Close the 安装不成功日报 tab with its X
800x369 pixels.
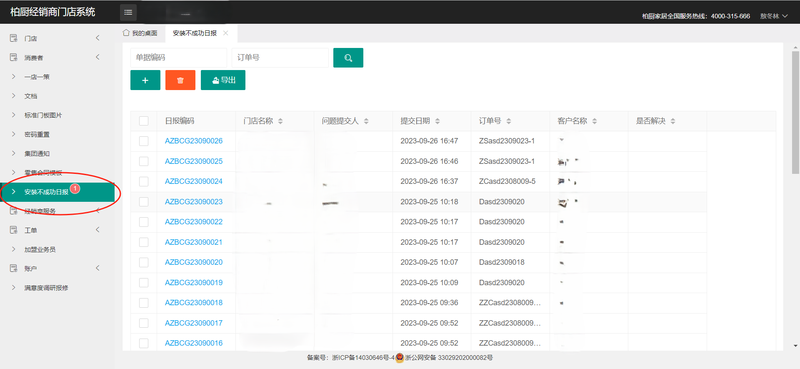[226, 33]
